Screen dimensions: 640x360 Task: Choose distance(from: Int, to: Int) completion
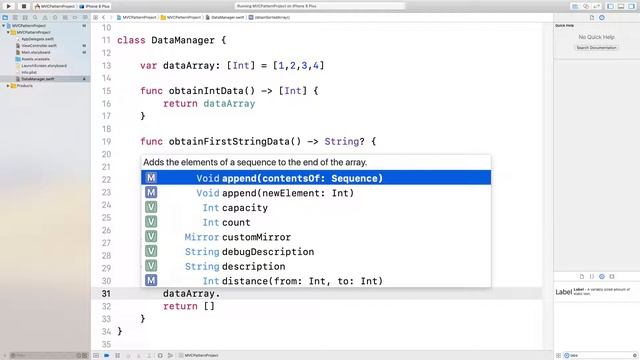click(316, 280)
